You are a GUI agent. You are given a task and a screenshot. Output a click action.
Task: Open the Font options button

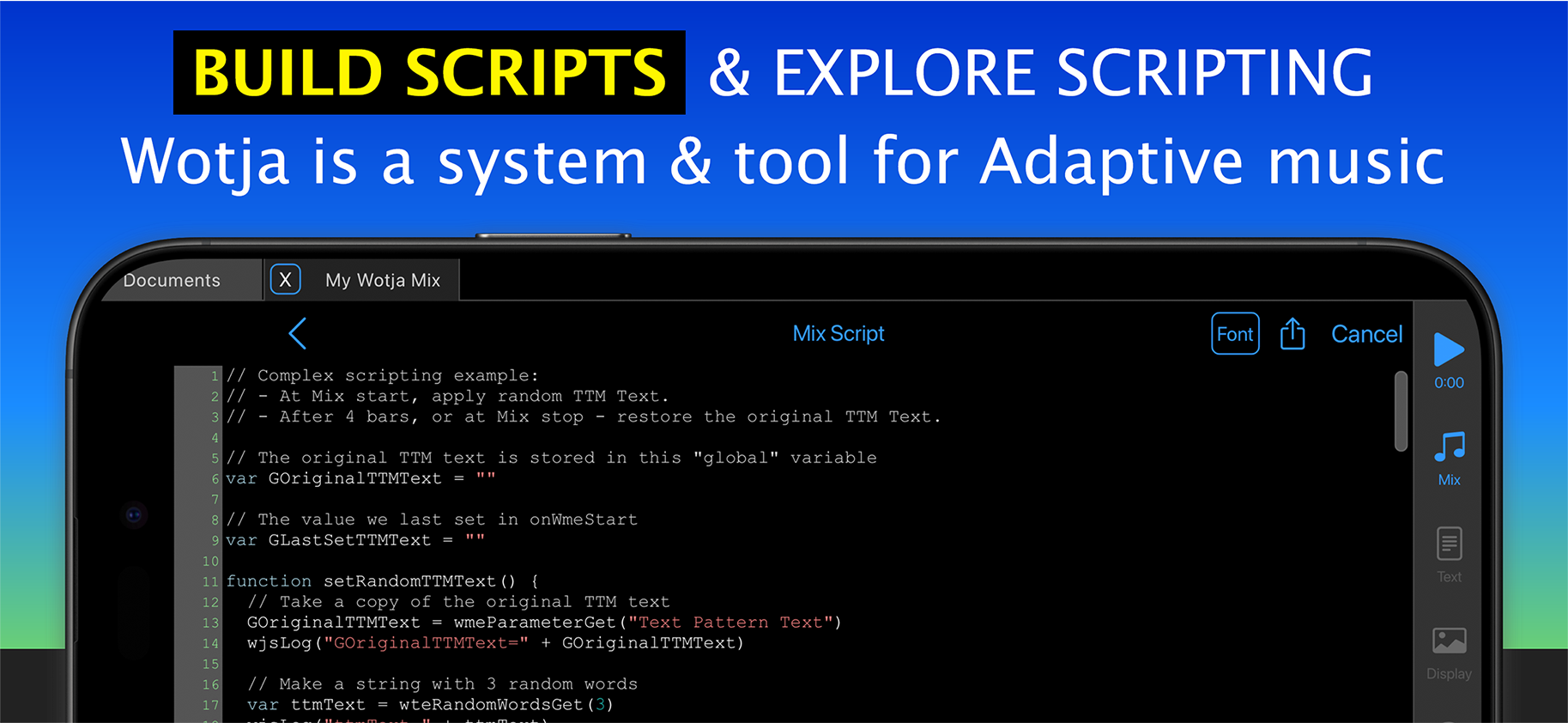1235,334
